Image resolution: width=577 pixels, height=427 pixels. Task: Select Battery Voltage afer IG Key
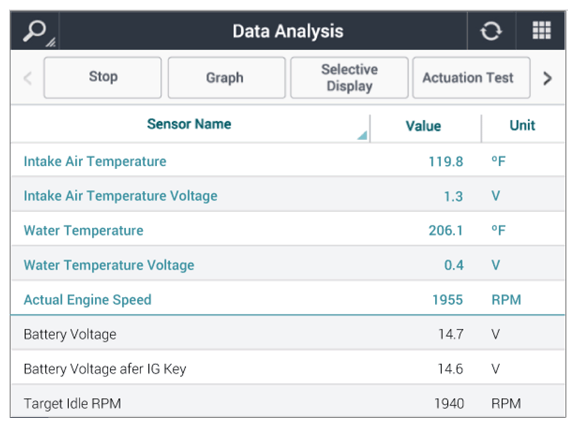pyautogui.click(x=288, y=368)
